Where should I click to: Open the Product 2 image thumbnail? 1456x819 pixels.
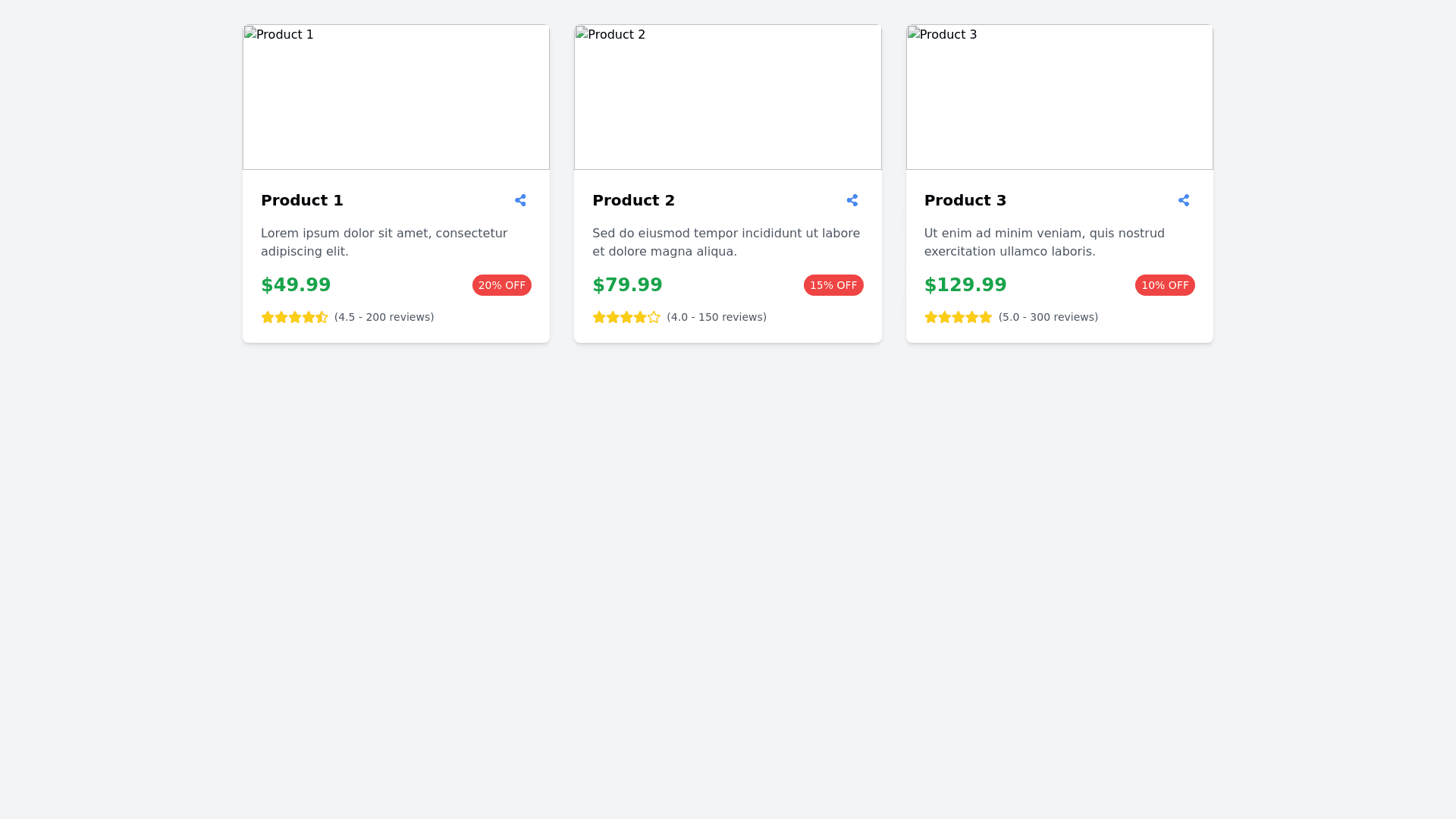point(728,97)
